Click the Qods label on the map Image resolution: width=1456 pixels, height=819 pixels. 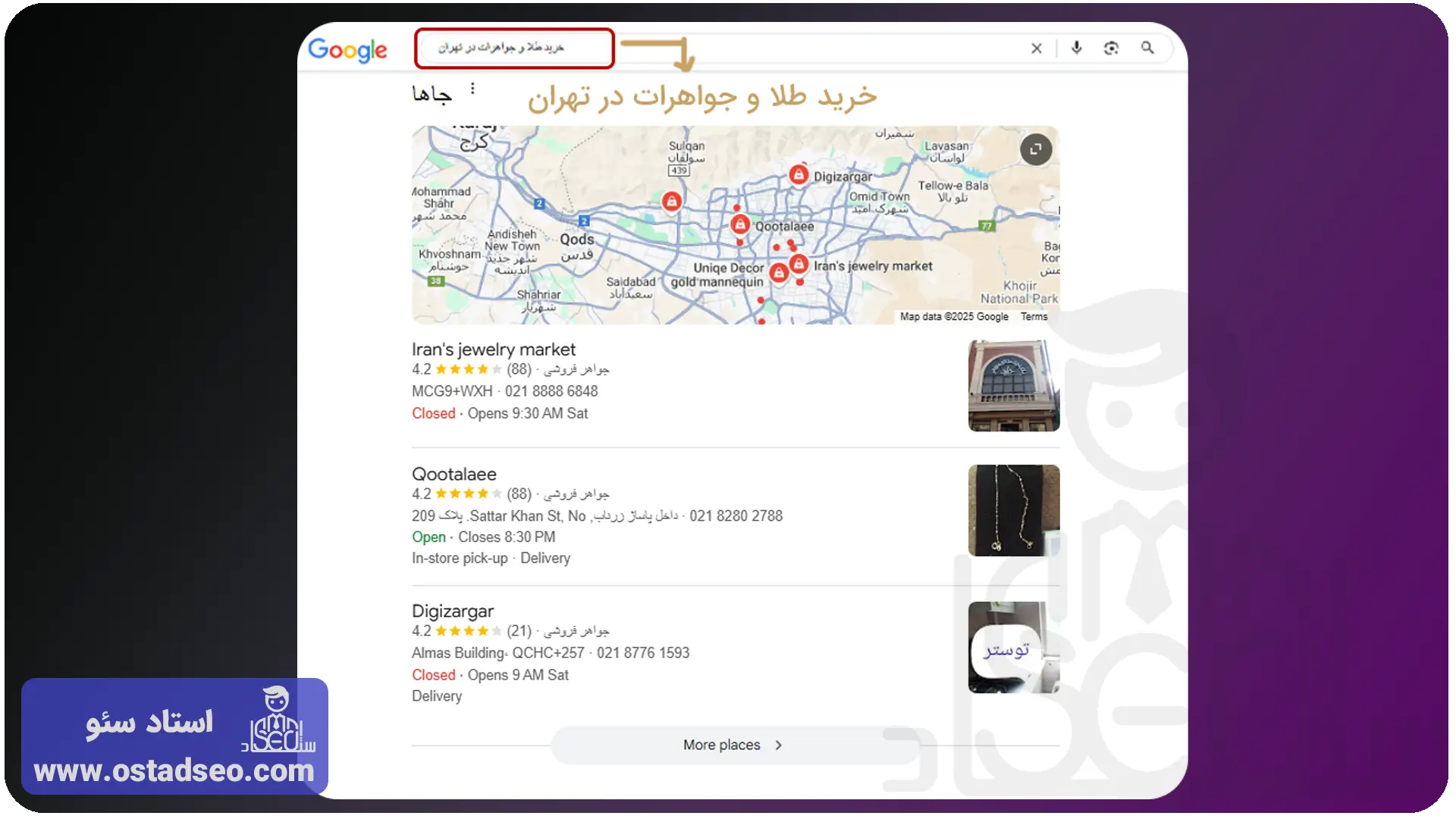click(577, 240)
